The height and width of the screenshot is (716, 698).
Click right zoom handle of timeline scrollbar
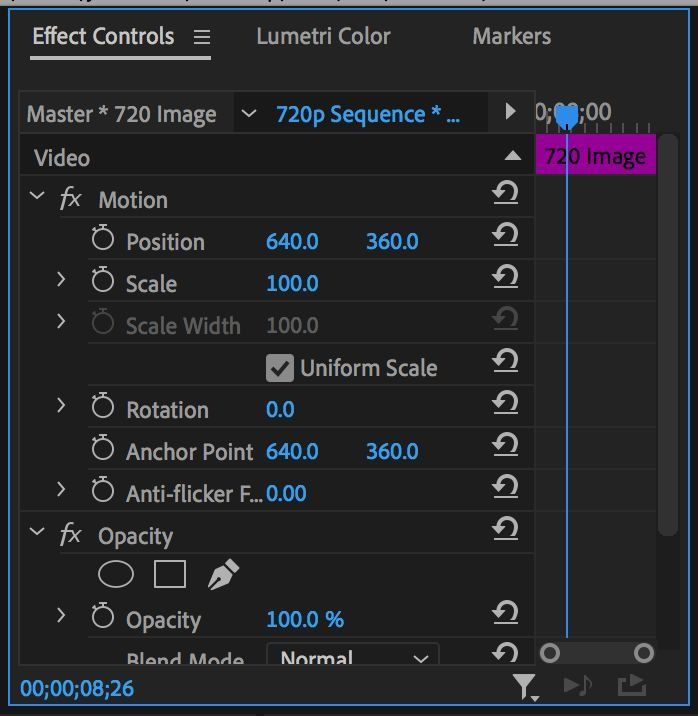pos(644,653)
